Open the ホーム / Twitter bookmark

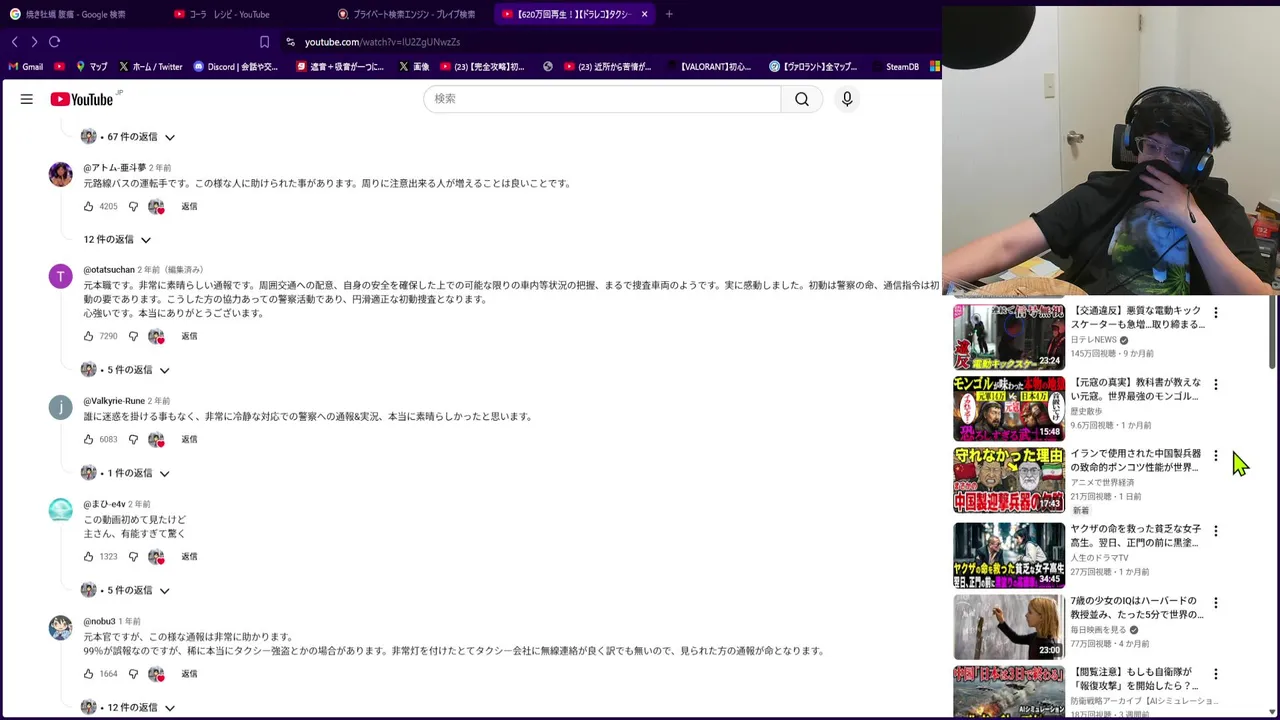click(x=150, y=67)
